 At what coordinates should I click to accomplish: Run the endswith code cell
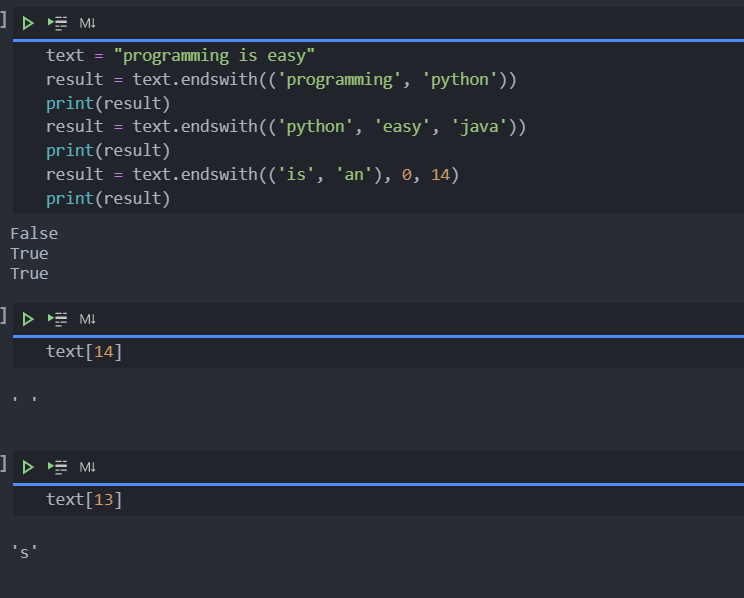pyautogui.click(x=28, y=22)
